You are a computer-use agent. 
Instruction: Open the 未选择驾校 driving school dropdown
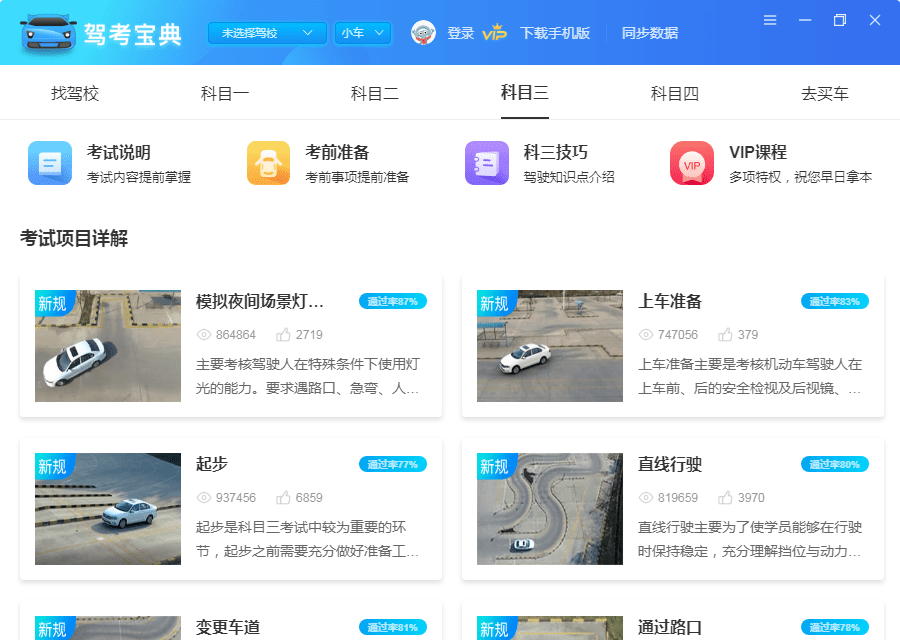click(267, 33)
